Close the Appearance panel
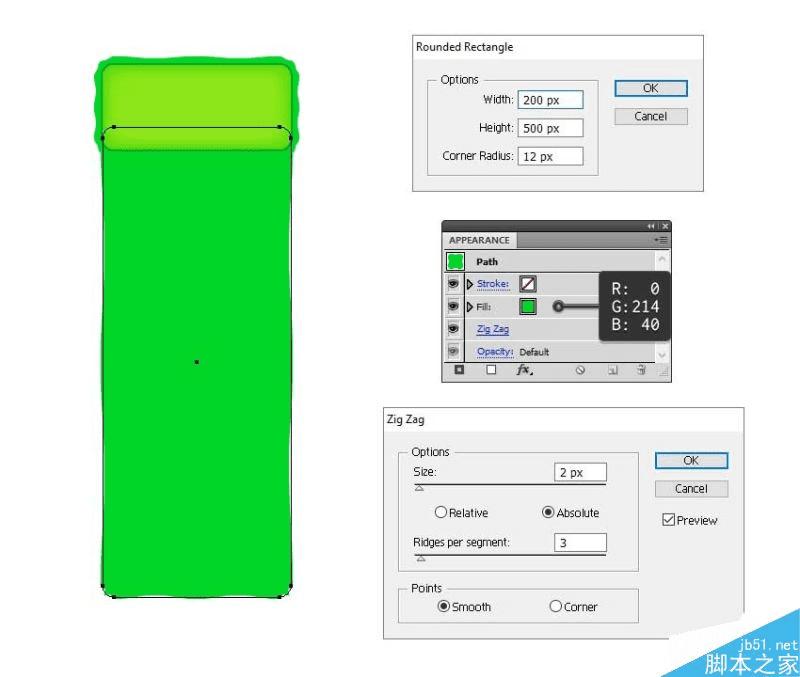This screenshot has width=800, height=677. coord(665,226)
